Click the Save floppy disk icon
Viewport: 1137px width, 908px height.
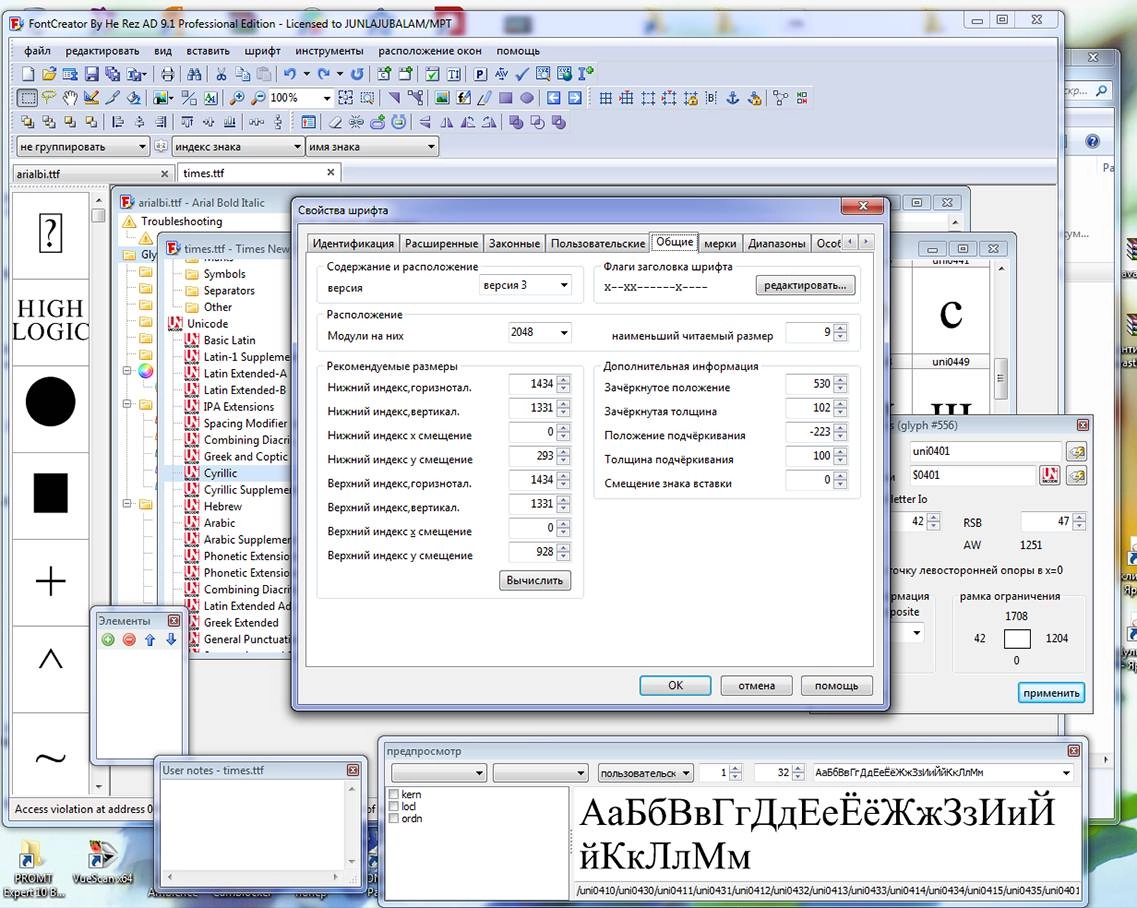pyautogui.click(x=91, y=74)
